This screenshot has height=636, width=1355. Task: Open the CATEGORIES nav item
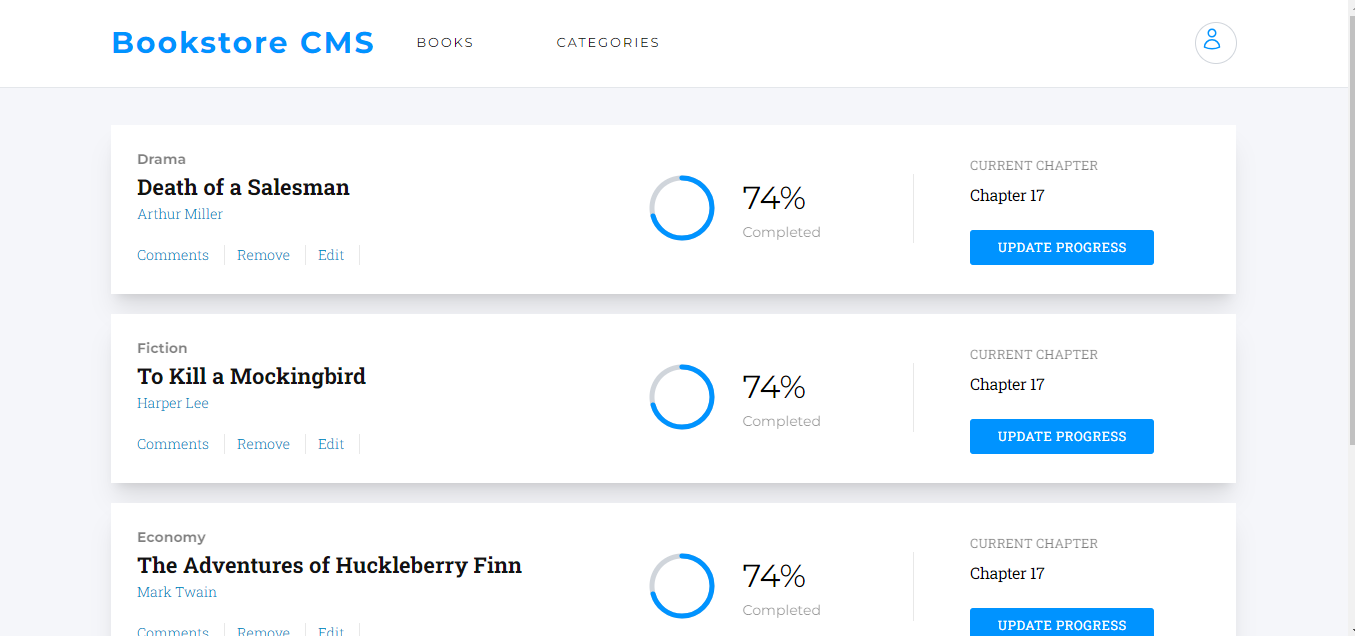click(x=608, y=43)
